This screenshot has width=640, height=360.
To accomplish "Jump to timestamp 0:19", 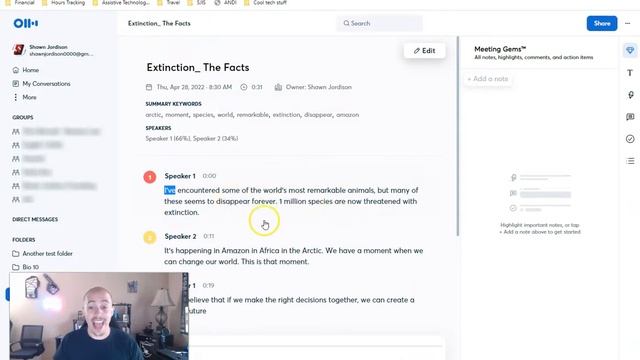I will point(208,285).
